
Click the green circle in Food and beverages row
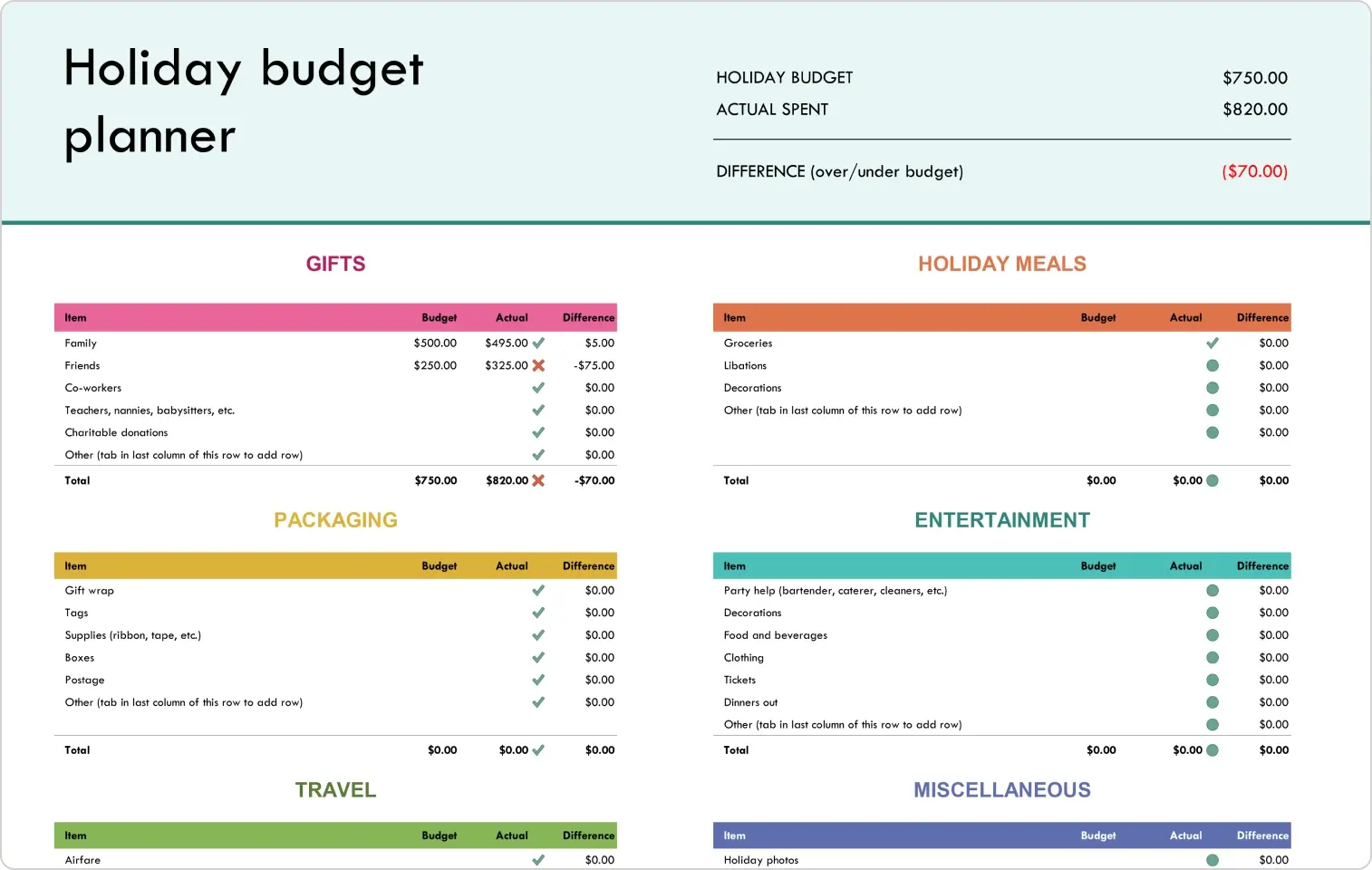click(x=1213, y=635)
